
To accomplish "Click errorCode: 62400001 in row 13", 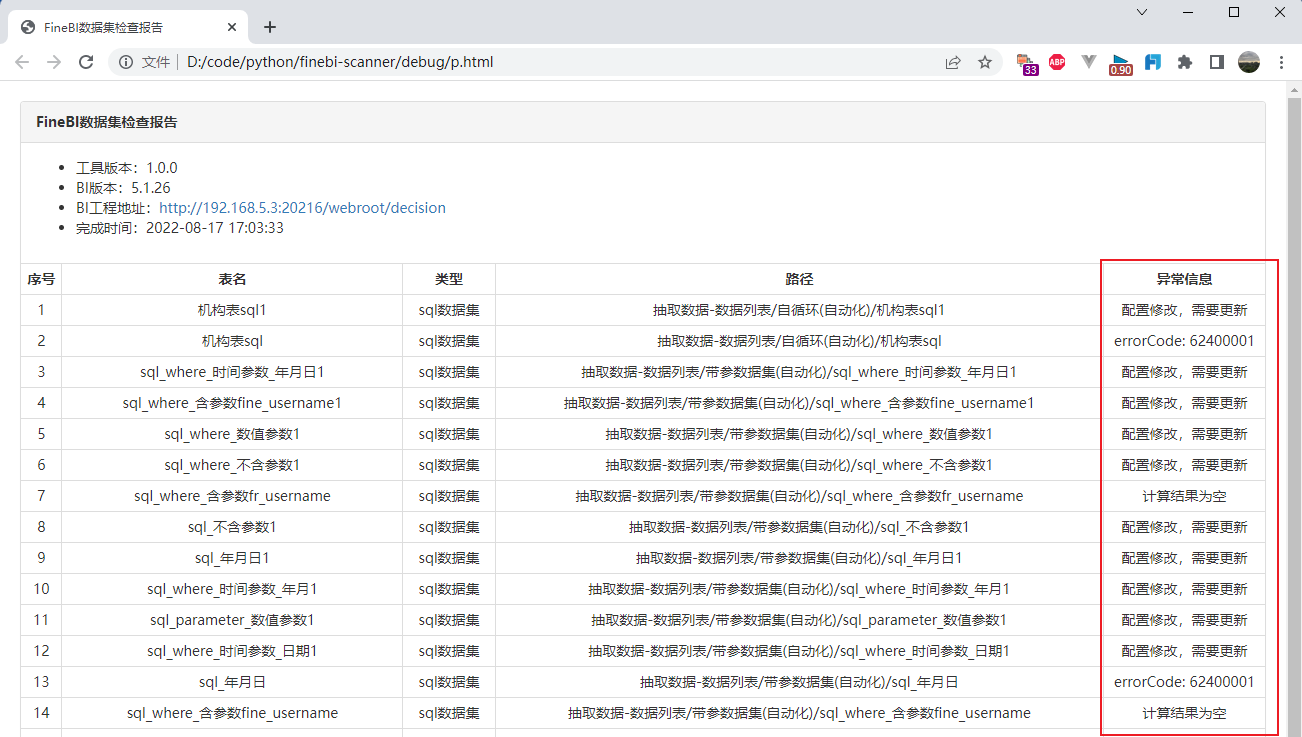I will [1184, 682].
